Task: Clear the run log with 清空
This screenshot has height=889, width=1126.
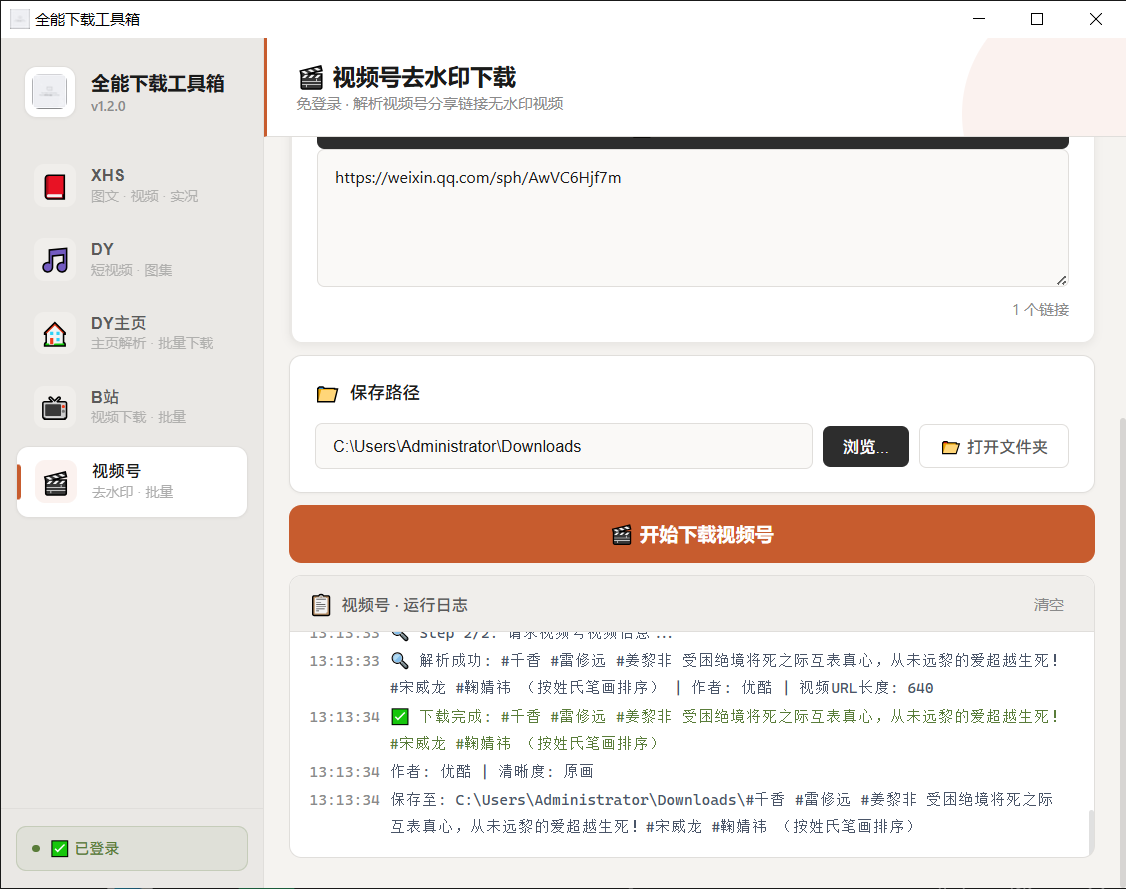Action: pos(1048,605)
